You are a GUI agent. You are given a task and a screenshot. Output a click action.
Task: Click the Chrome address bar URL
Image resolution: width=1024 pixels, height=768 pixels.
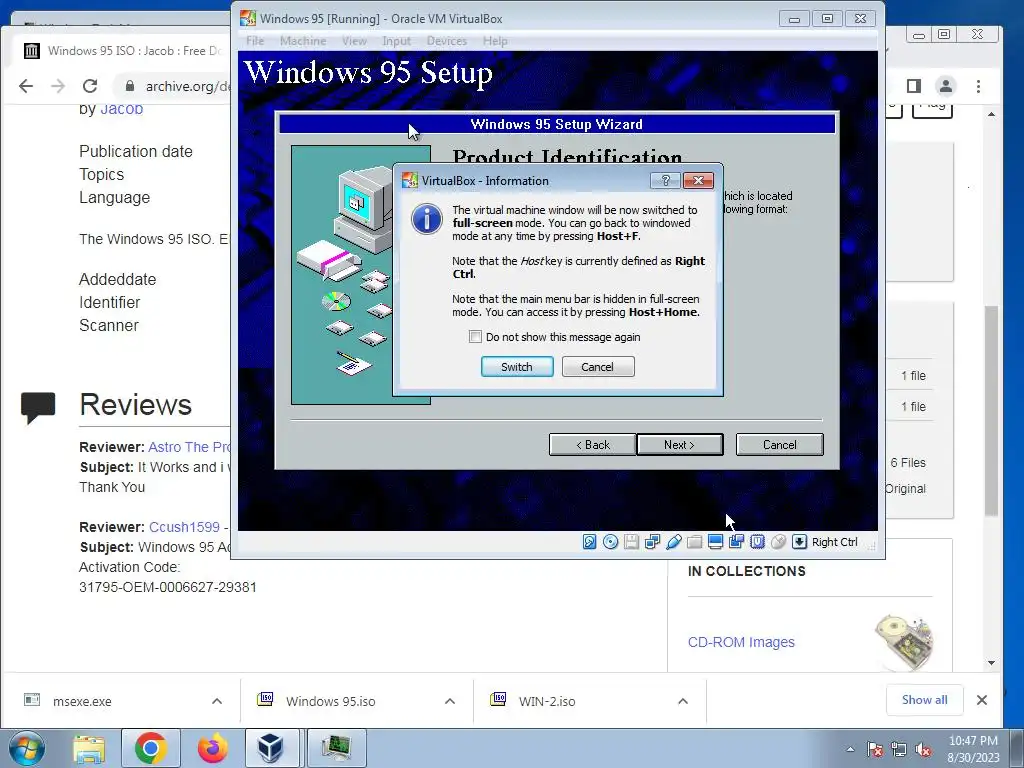click(x=187, y=86)
